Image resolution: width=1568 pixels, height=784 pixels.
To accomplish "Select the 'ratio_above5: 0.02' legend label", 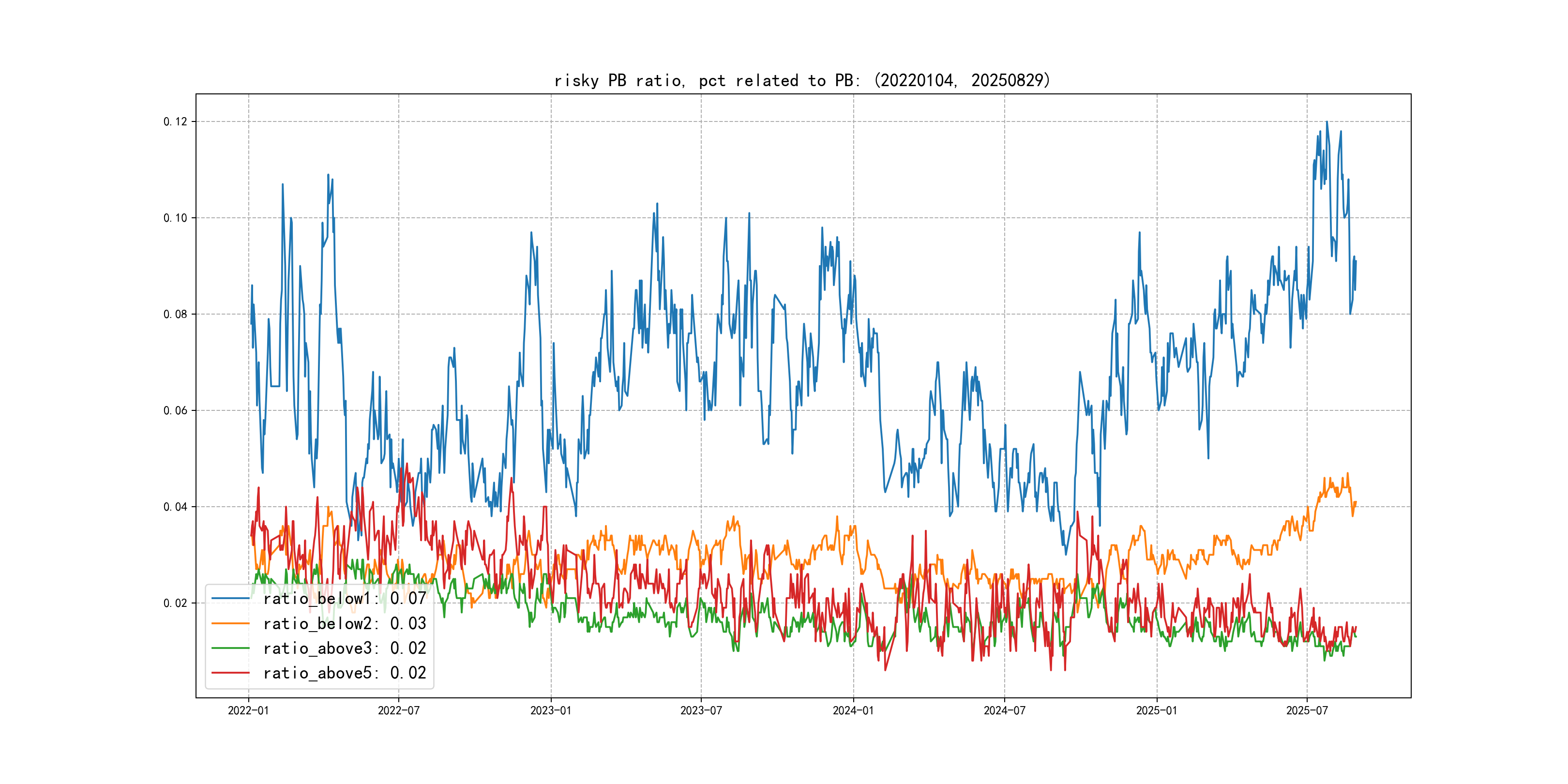I will [345, 673].
